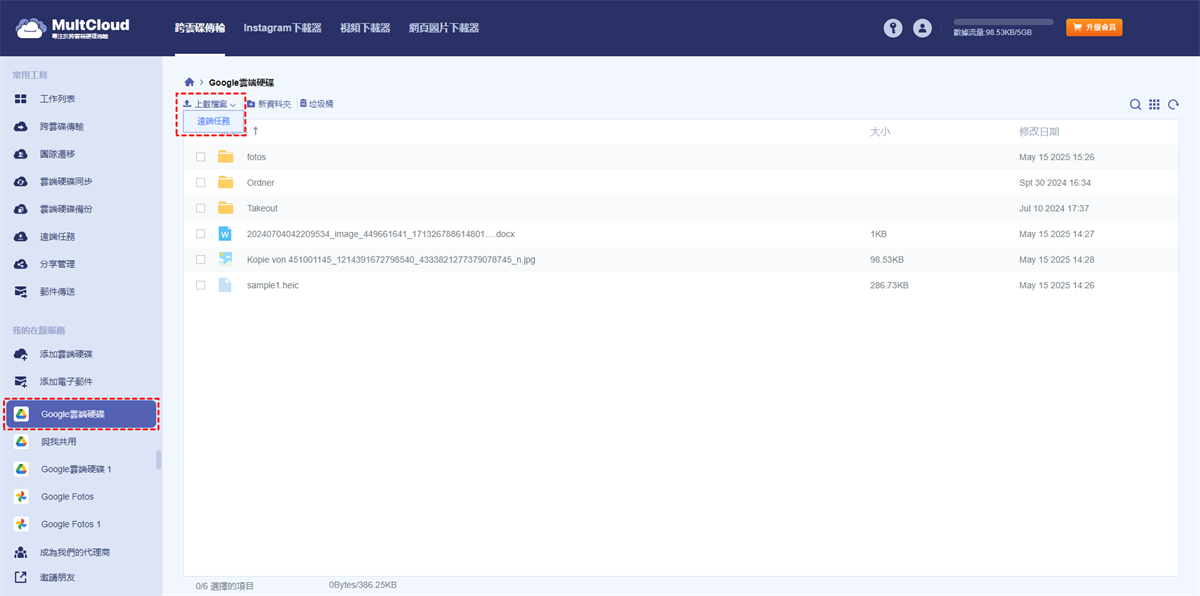This screenshot has width=1200, height=596.
Task: Open the 網頁圖片下載器 tab
Action: [x=444, y=28]
